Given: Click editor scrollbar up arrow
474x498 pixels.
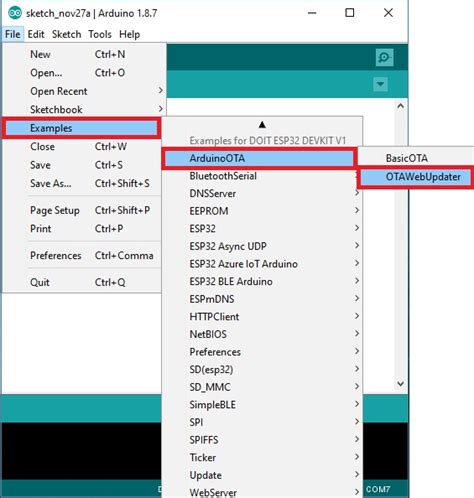Looking at the screenshot, I should [x=401, y=106].
